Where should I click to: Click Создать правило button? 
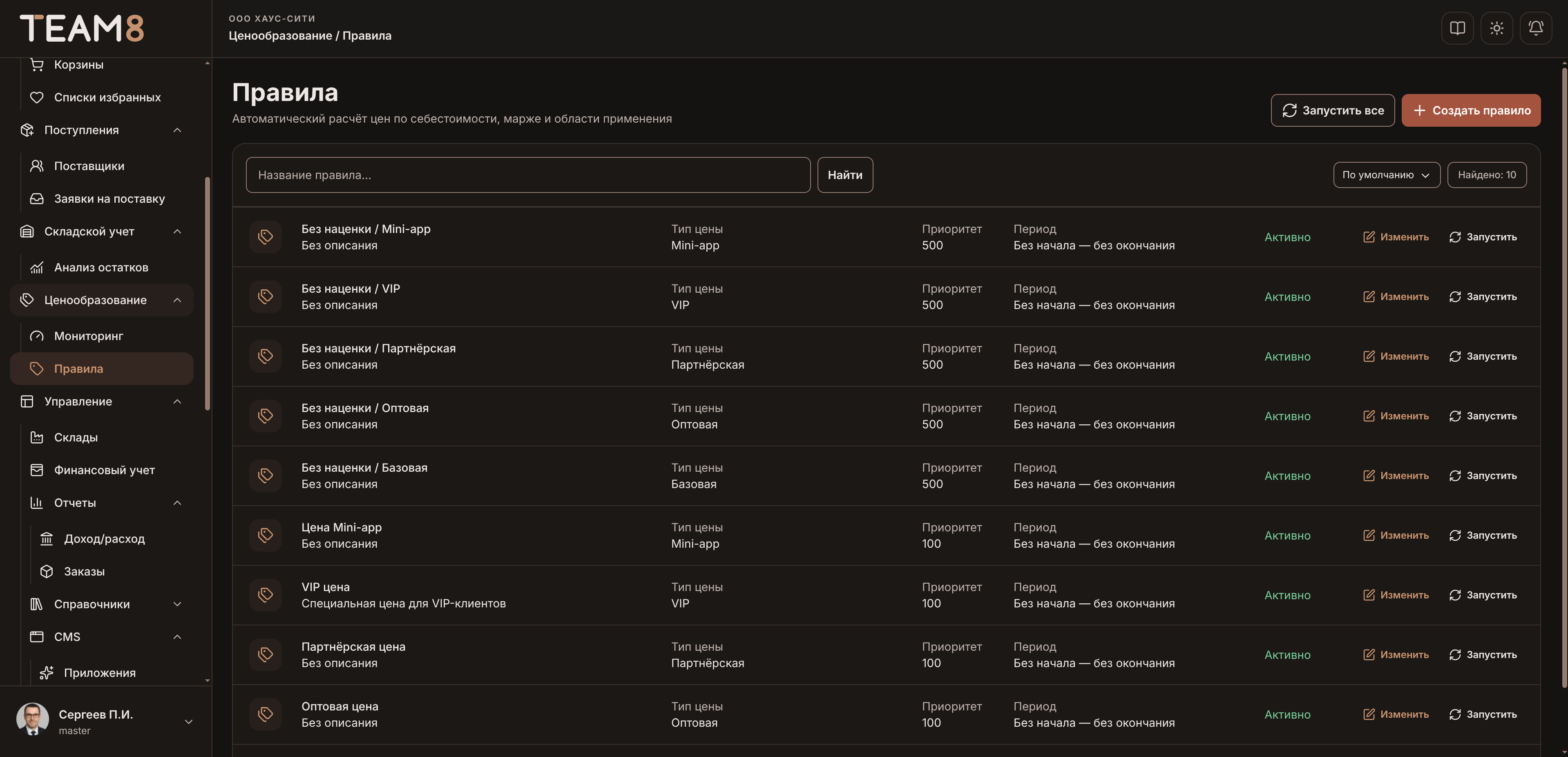(x=1471, y=110)
